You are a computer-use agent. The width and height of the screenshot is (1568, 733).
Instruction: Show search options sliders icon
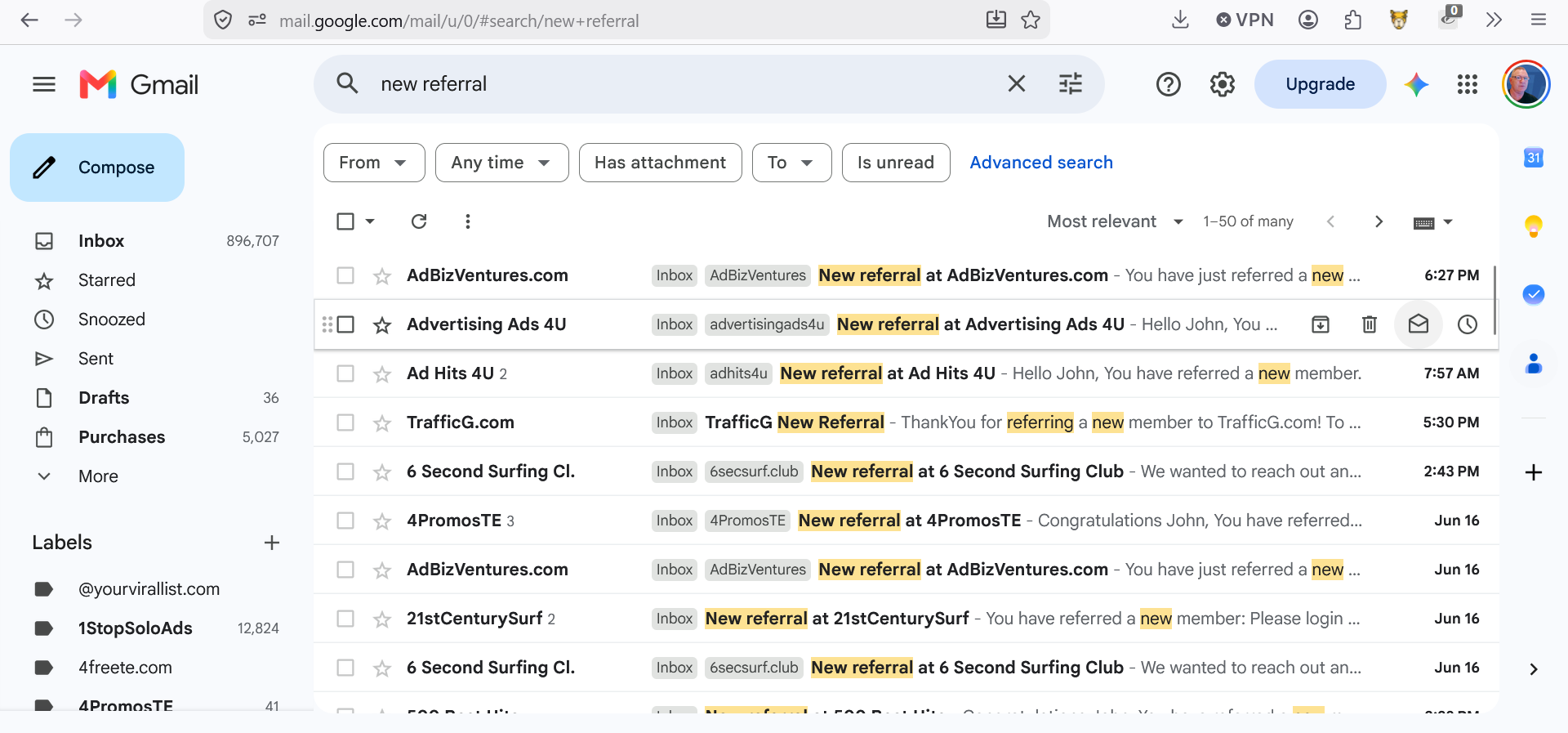click(x=1071, y=83)
